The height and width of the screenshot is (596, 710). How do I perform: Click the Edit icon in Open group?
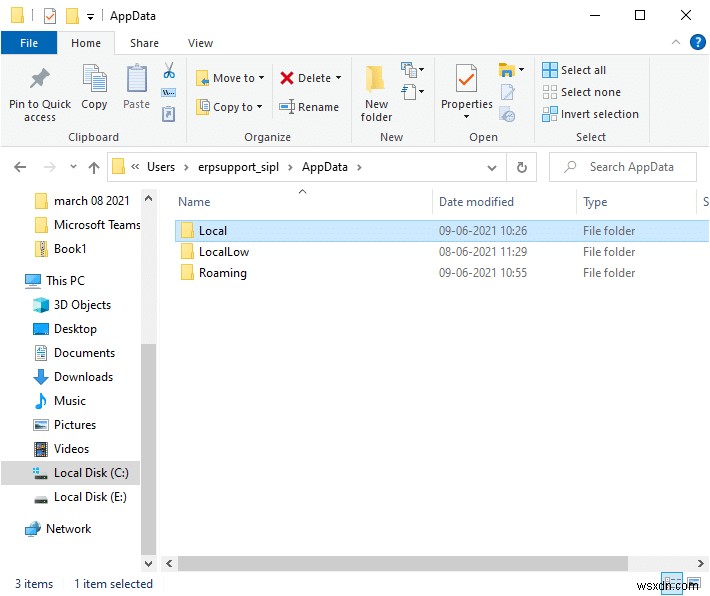coord(507,92)
